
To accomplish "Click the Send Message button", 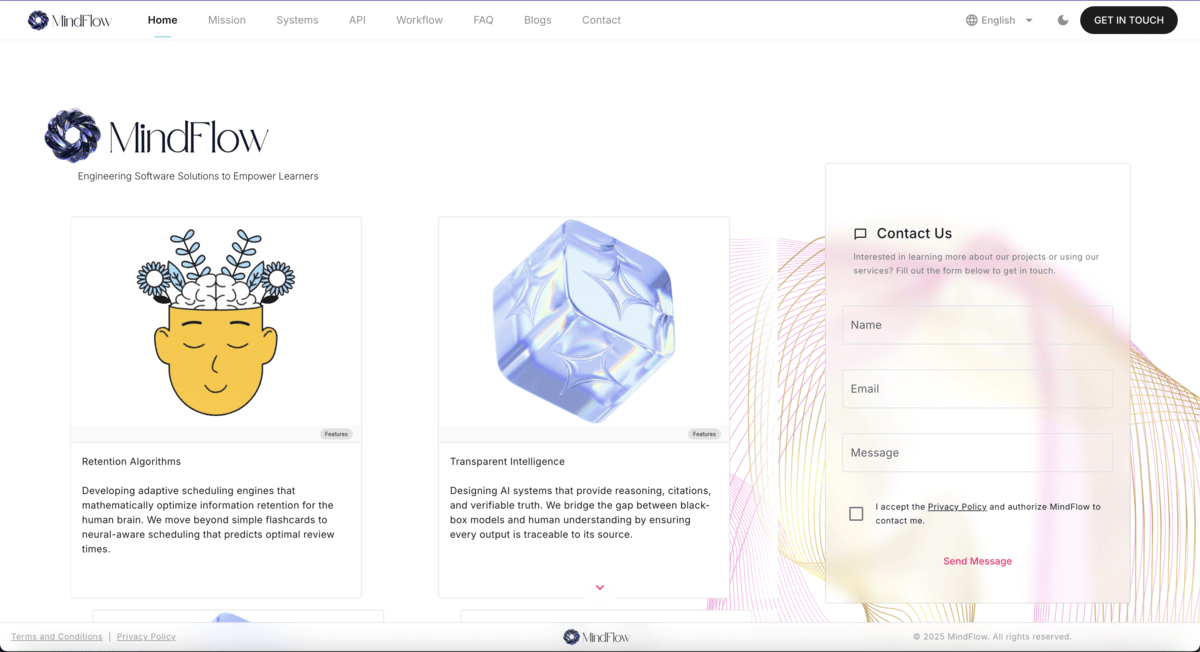I will point(977,561).
